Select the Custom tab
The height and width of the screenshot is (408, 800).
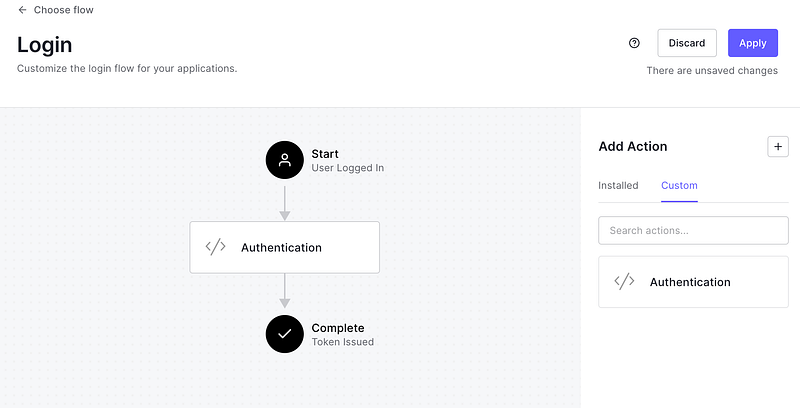click(679, 185)
